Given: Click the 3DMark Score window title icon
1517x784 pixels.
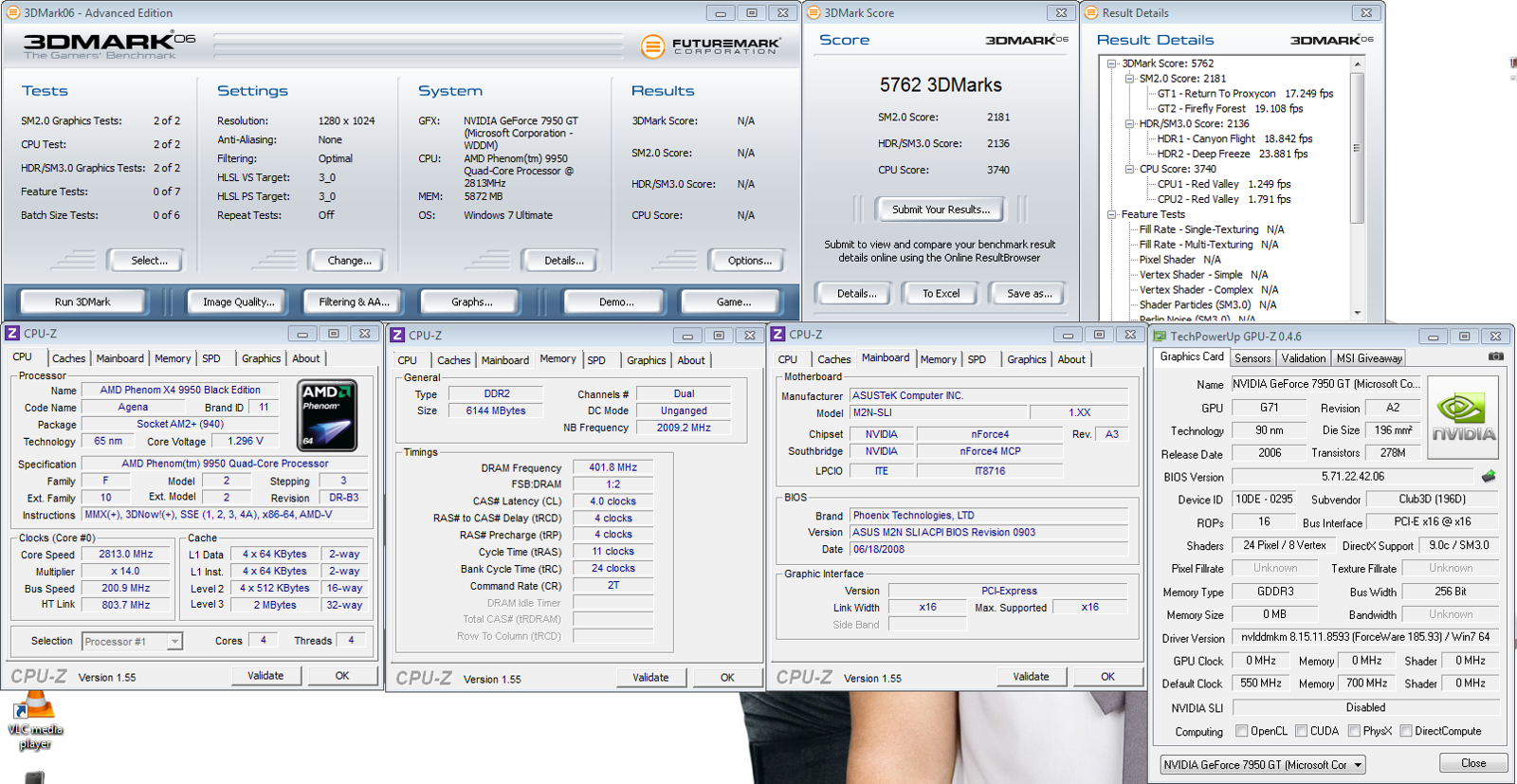Looking at the screenshot, I should point(813,12).
